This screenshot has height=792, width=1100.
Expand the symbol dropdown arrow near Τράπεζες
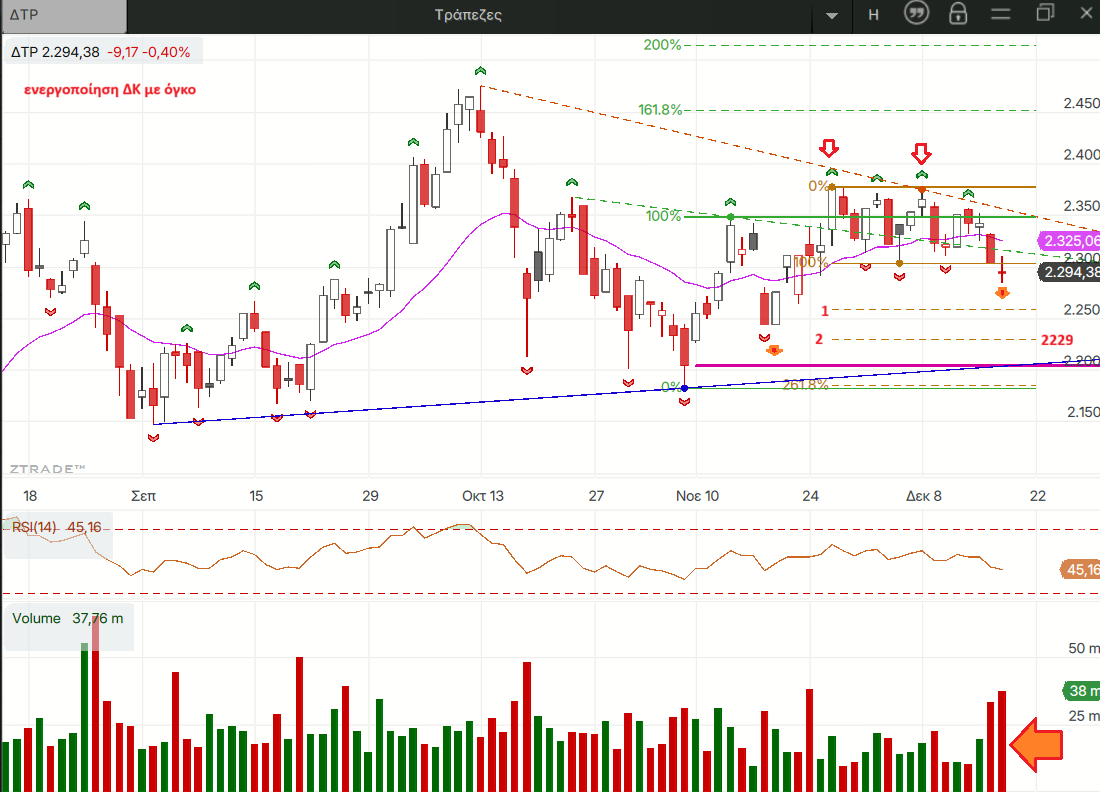click(832, 16)
